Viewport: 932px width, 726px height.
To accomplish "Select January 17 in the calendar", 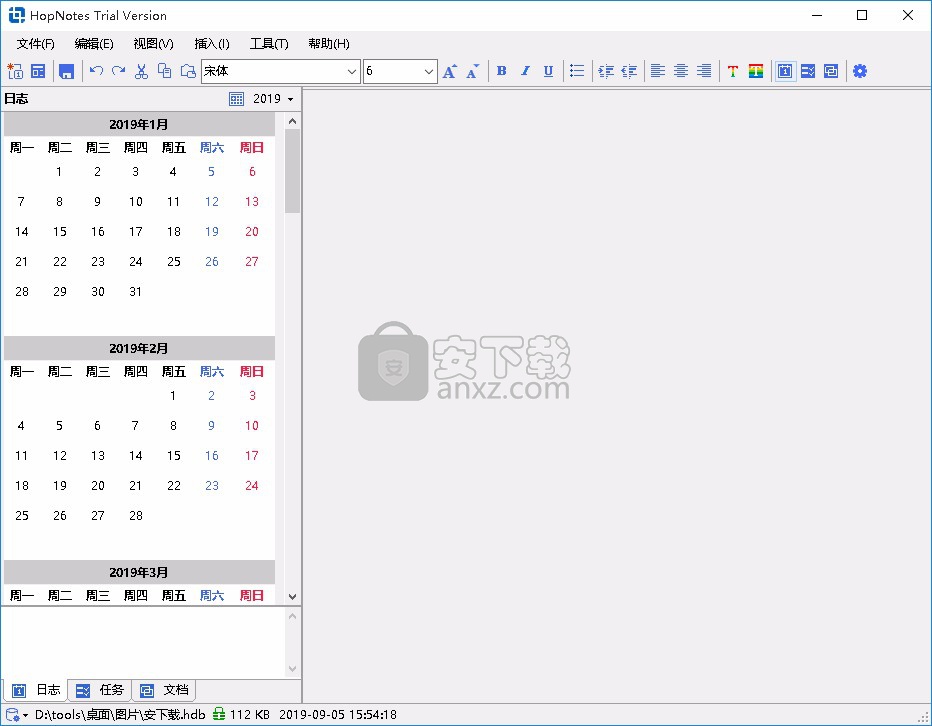I will [136, 232].
